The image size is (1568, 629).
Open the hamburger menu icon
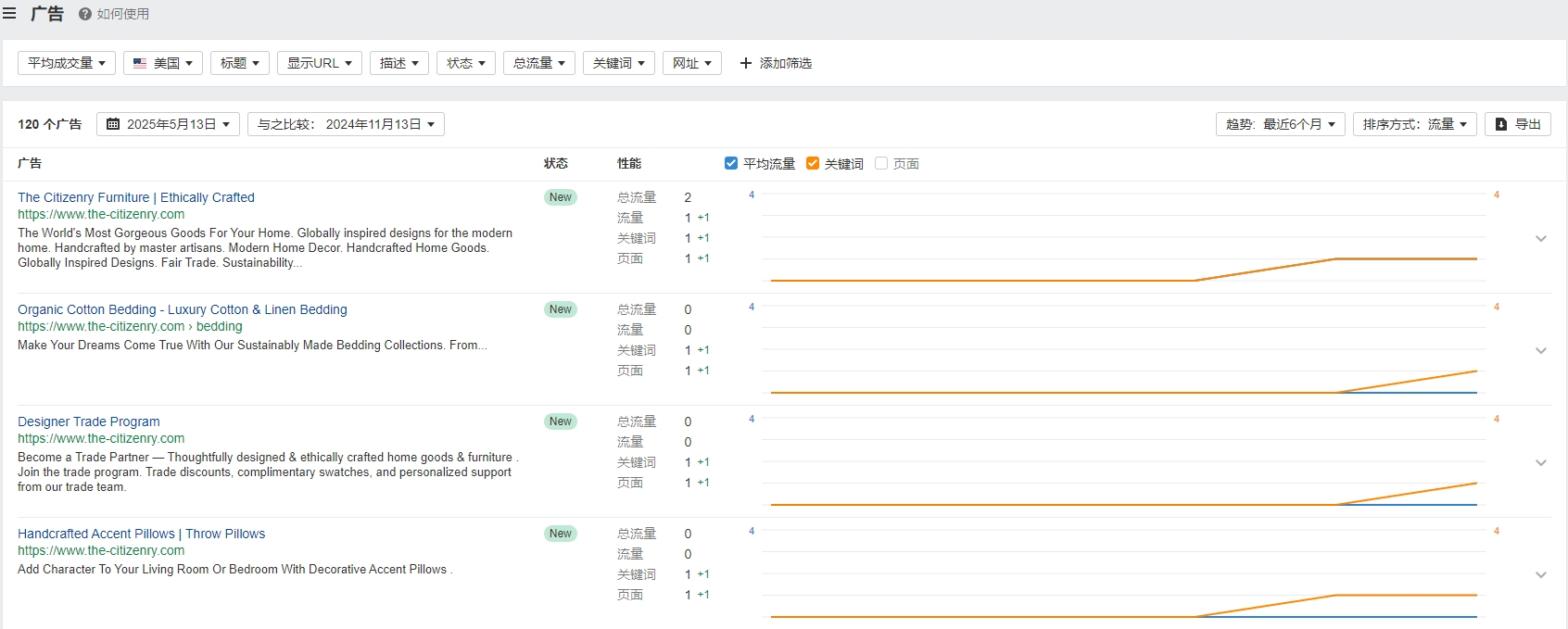pos(9,14)
